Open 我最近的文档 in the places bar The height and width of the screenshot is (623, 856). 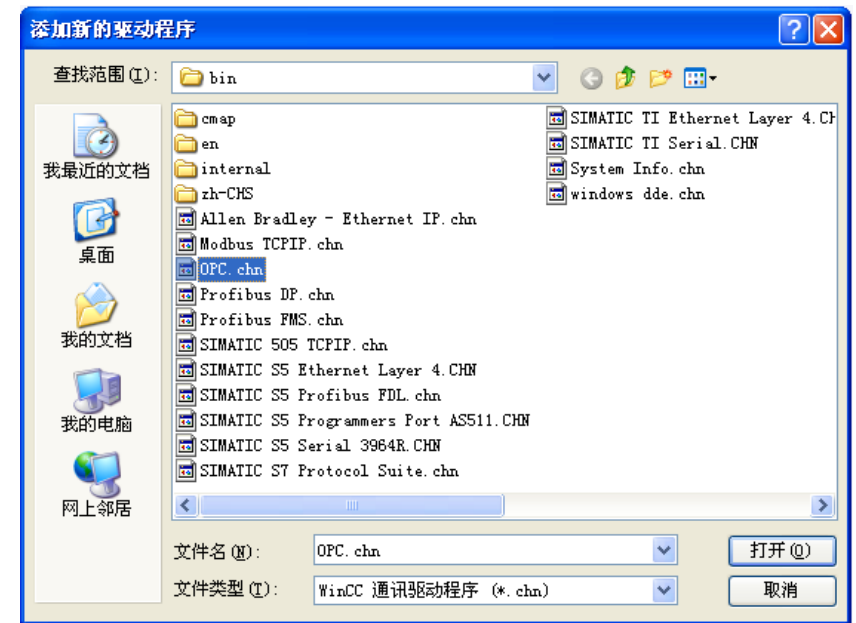point(97,146)
